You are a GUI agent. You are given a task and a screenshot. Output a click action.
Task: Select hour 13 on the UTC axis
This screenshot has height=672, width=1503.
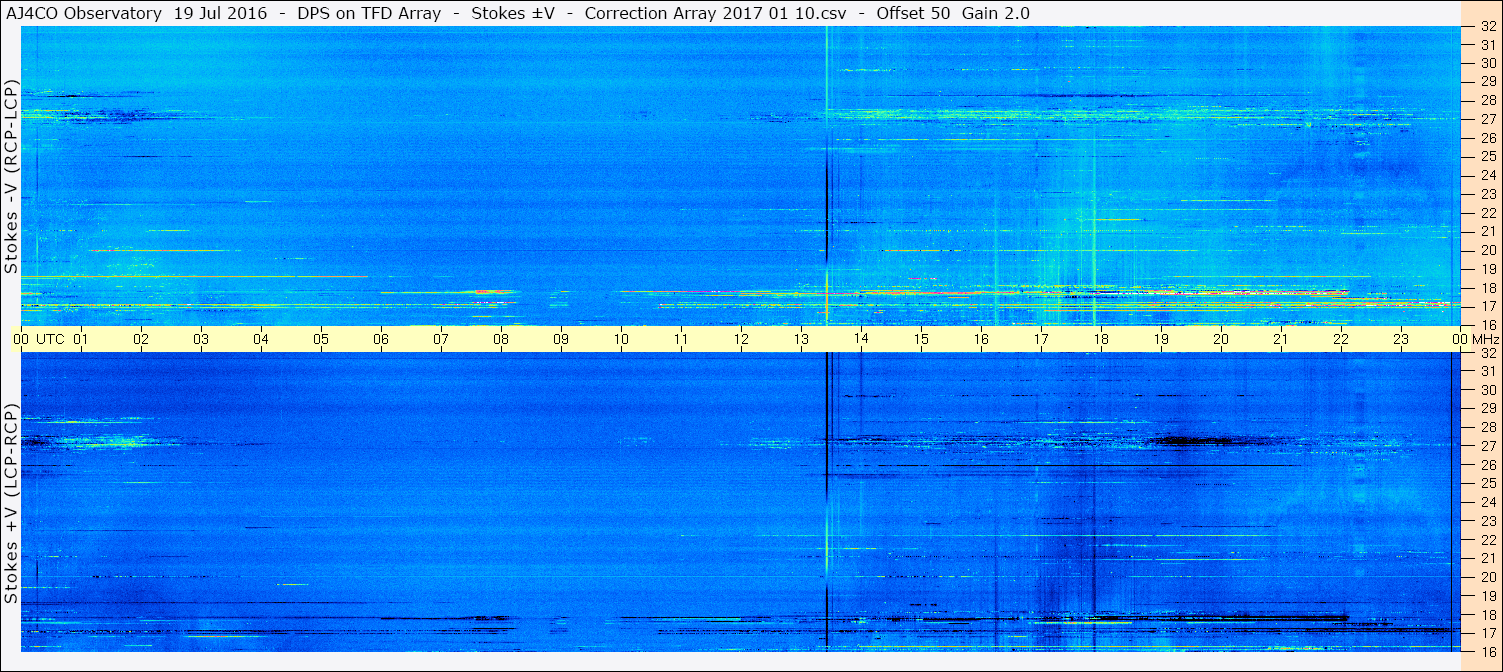tap(801, 339)
